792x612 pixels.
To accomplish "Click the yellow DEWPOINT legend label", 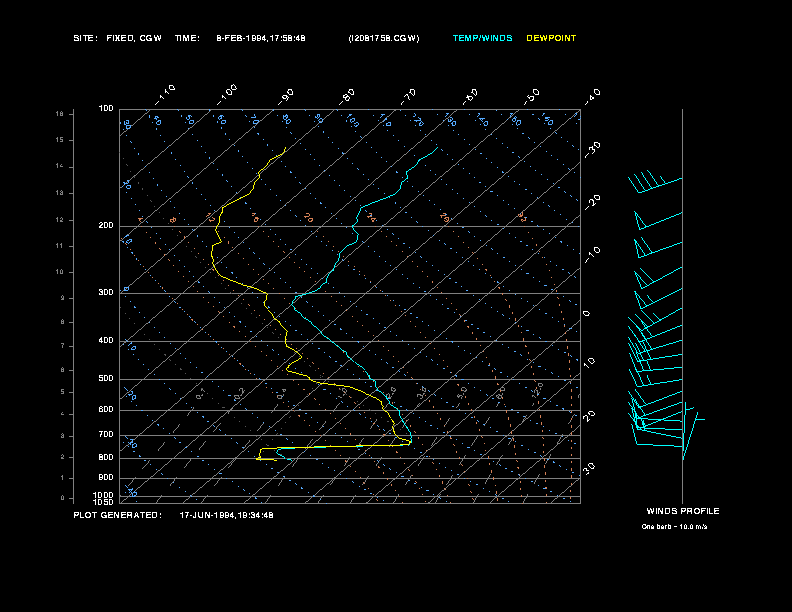I will point(551,38).
